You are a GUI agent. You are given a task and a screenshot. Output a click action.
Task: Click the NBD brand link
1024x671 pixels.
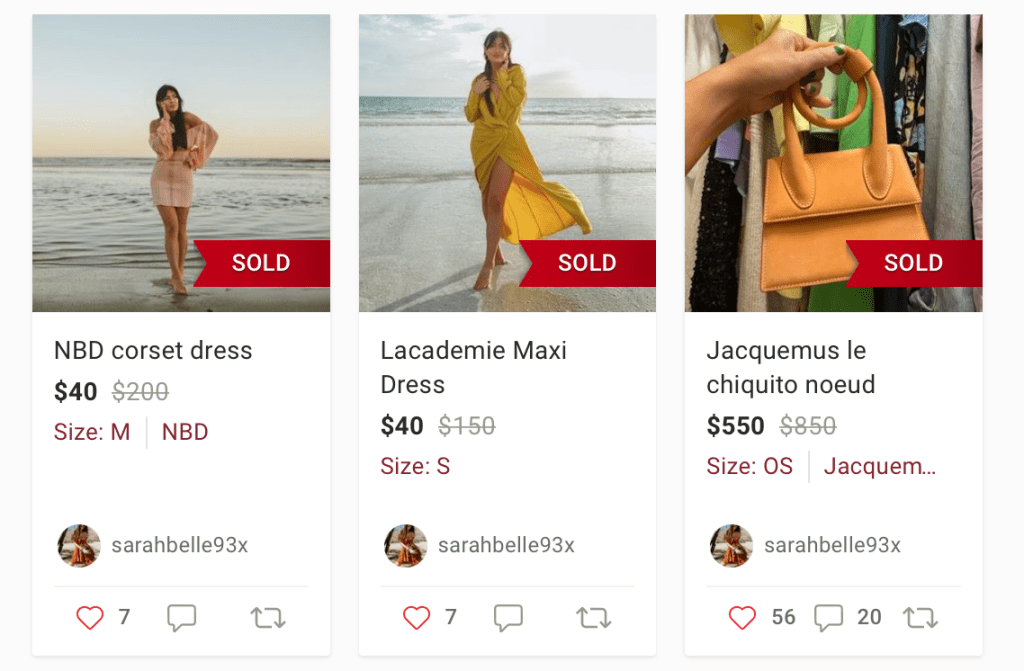pos(185,433)
